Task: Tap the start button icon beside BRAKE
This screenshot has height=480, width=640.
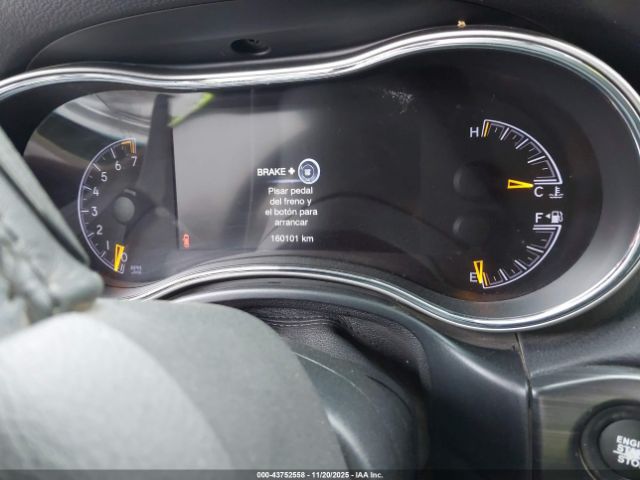Action: tap(307, 170)
